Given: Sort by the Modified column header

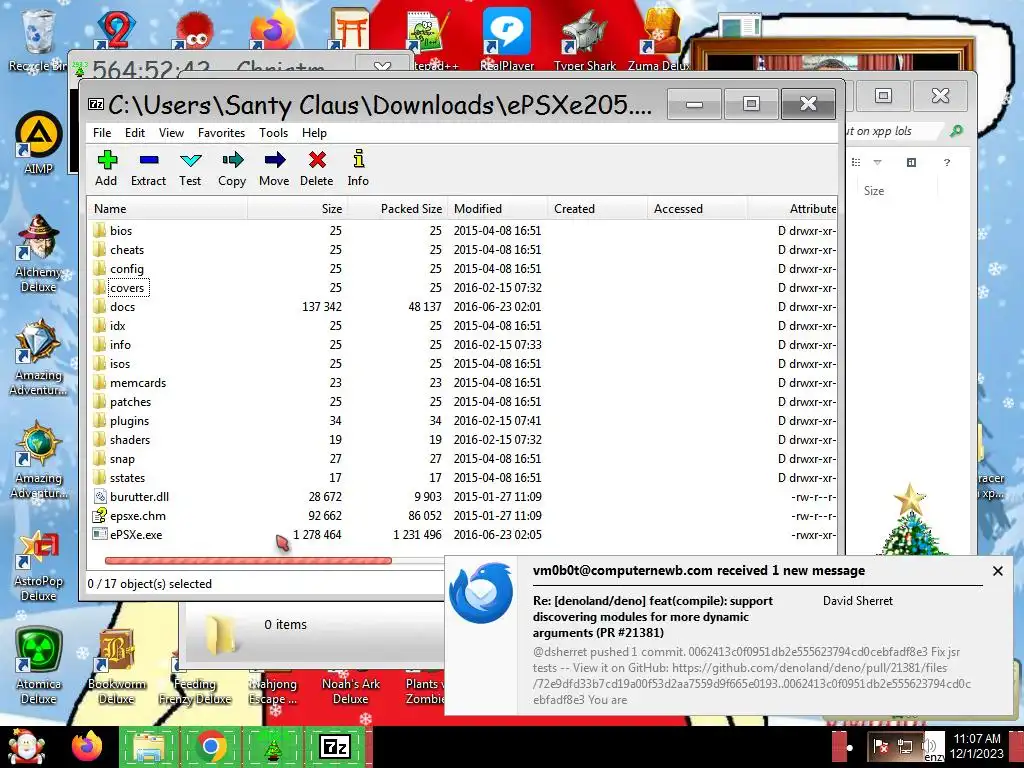Looking at the screenshot, I should (497, 209).
